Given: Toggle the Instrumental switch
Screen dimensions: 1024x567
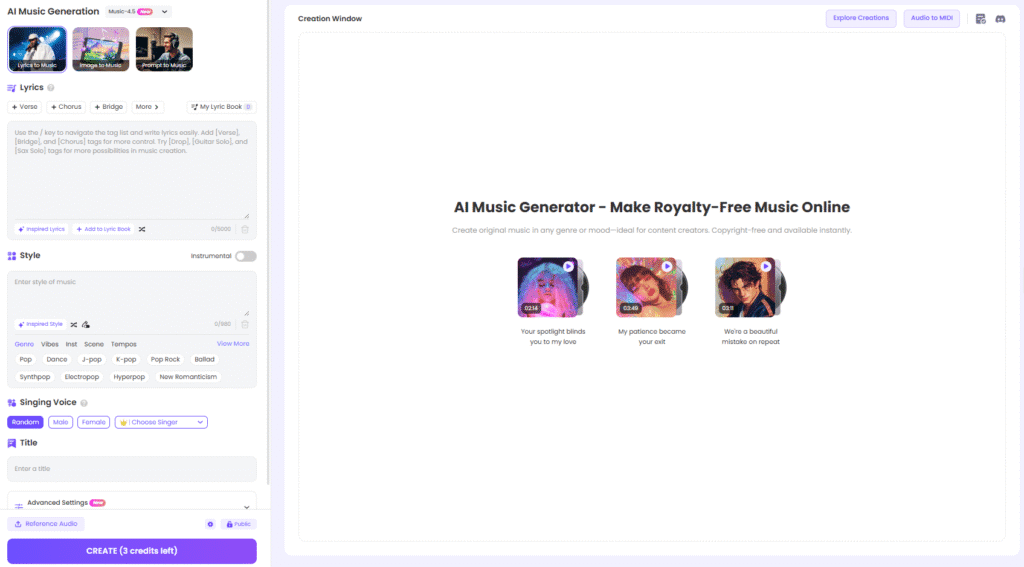Looking at the screenshot, I should (x=245, y=256).
